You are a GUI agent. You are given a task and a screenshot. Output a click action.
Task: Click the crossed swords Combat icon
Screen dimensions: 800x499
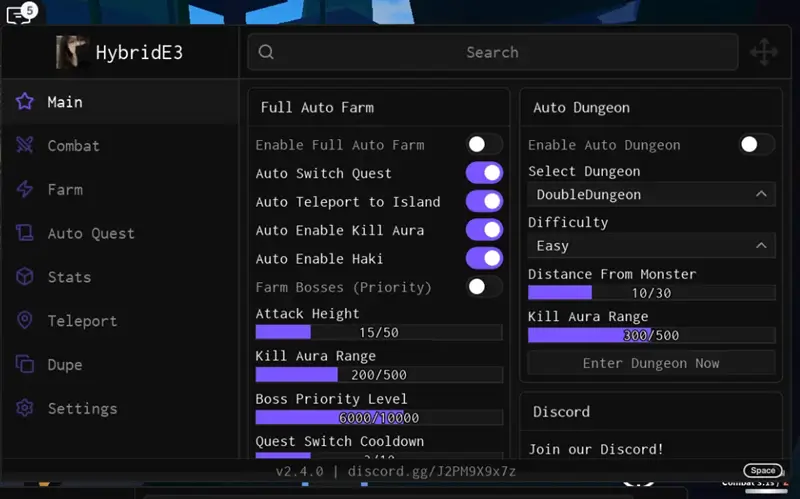coord(25,146)
